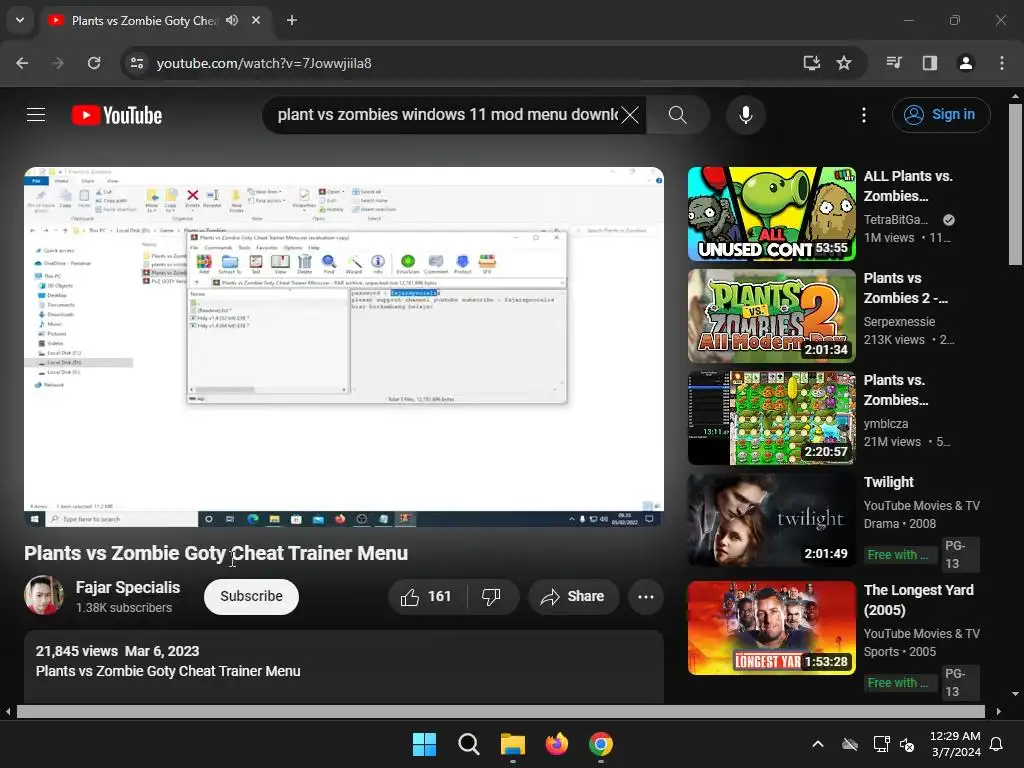Open Chrome profile icon
This screenshot has height=768, width=1024.
pos(966,63)
